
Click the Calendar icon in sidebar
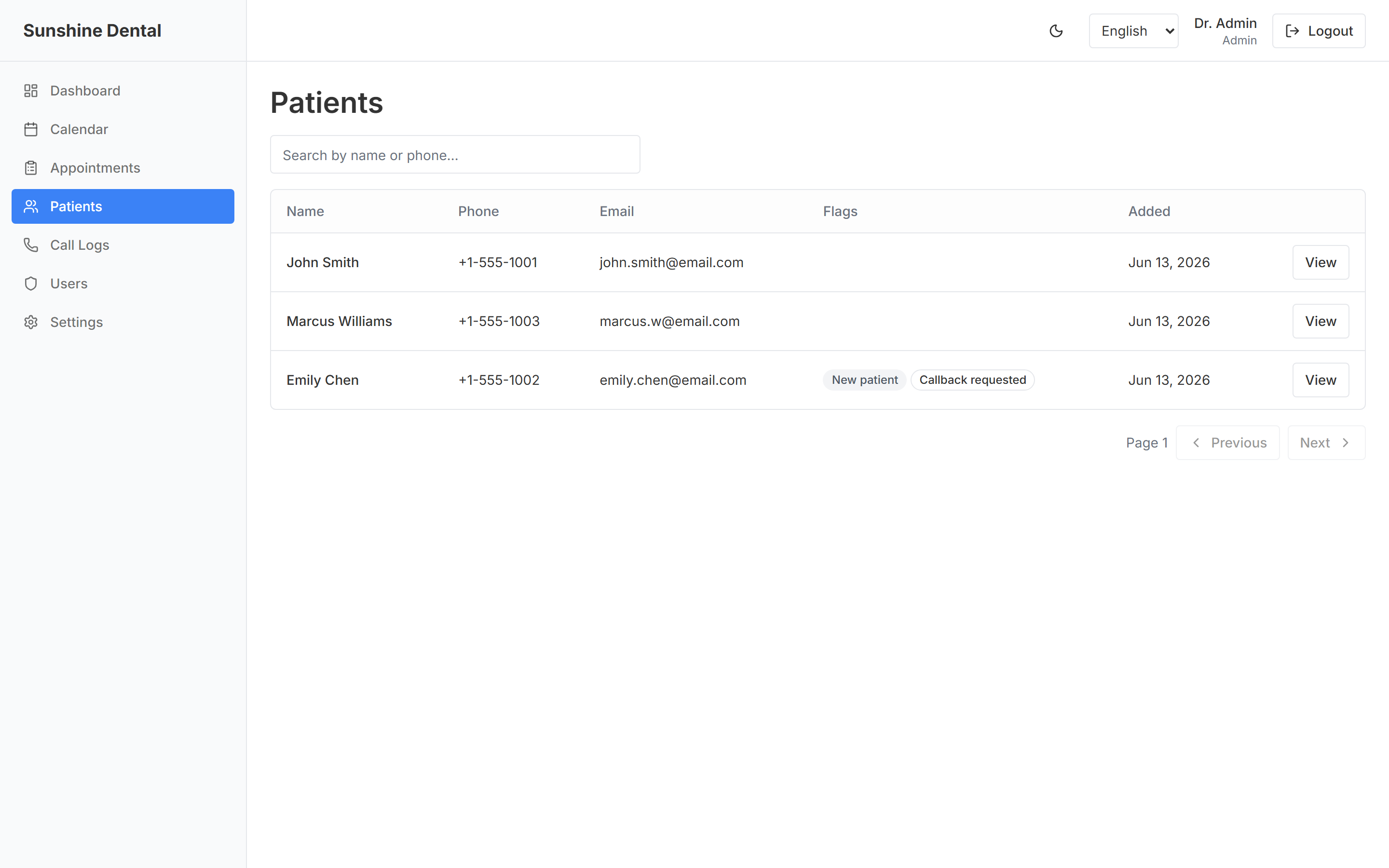[x=31, y=129]
